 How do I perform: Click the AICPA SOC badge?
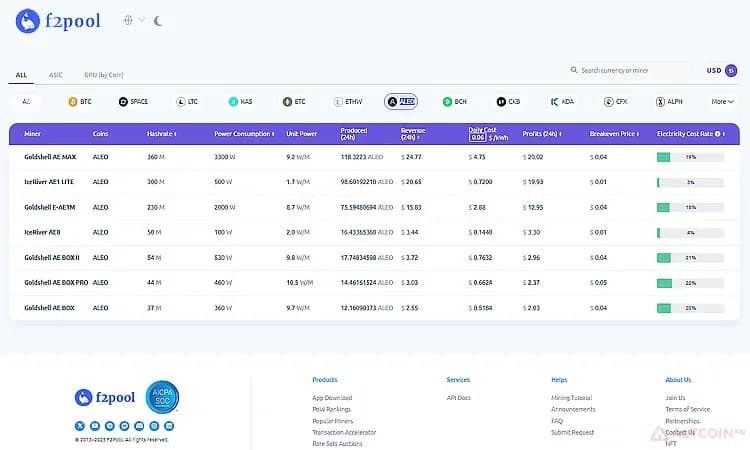click(162, 397)
